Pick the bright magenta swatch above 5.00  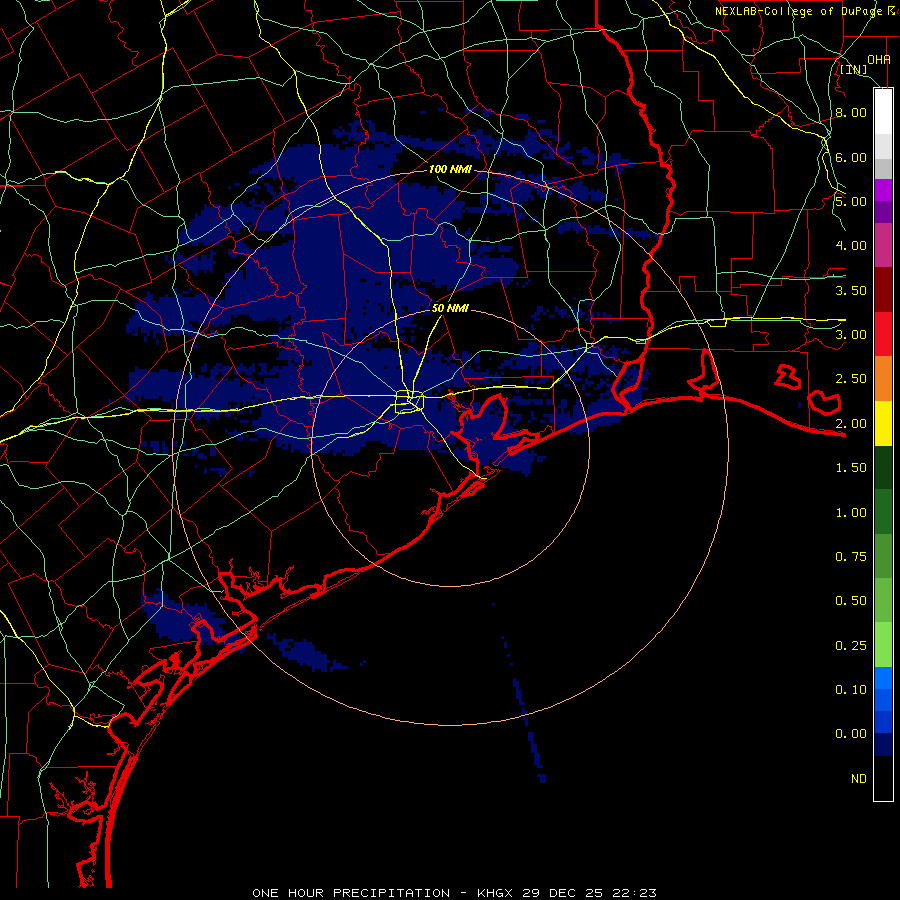883,190
